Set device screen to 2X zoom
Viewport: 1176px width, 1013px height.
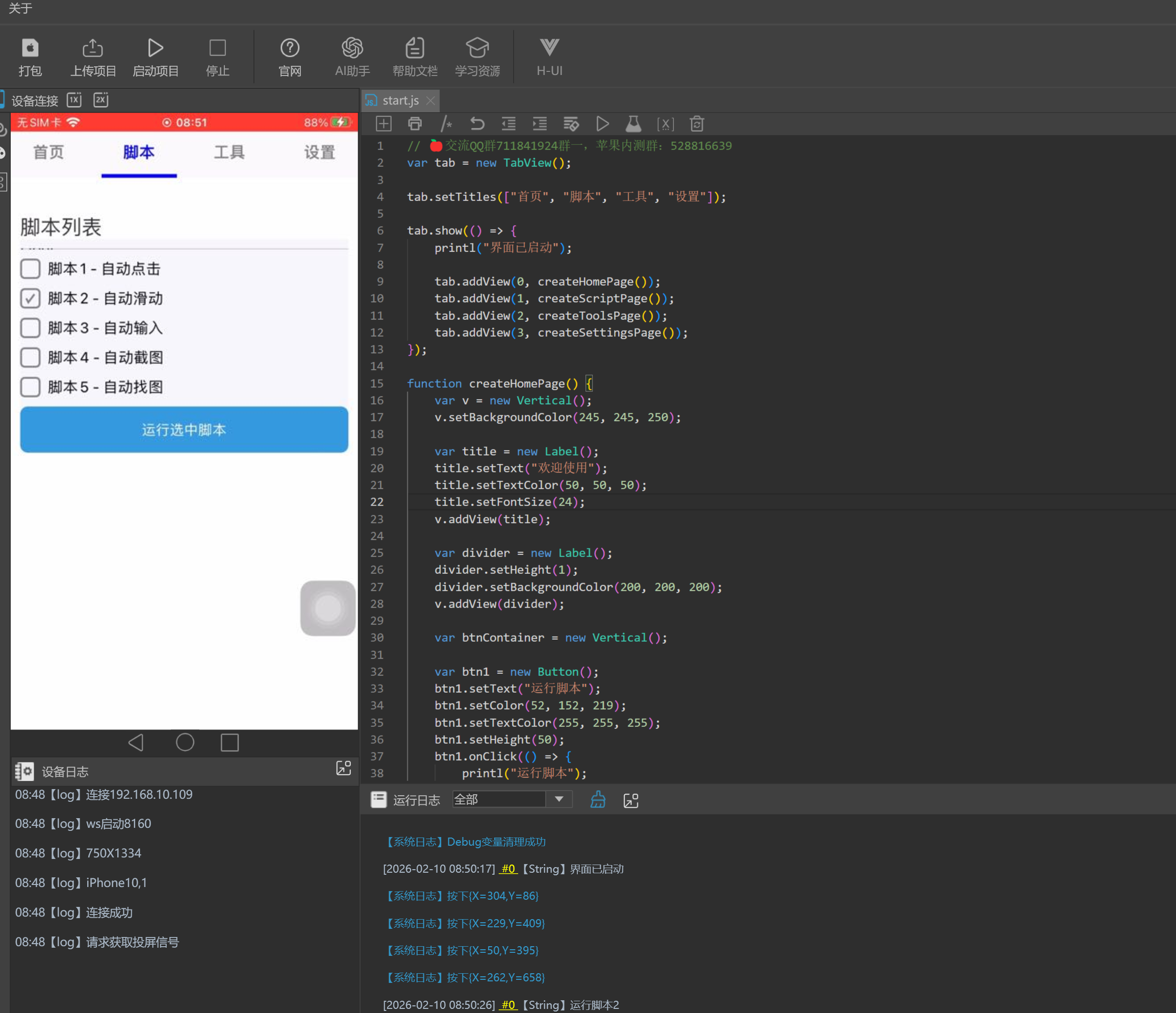coord(101,100)
